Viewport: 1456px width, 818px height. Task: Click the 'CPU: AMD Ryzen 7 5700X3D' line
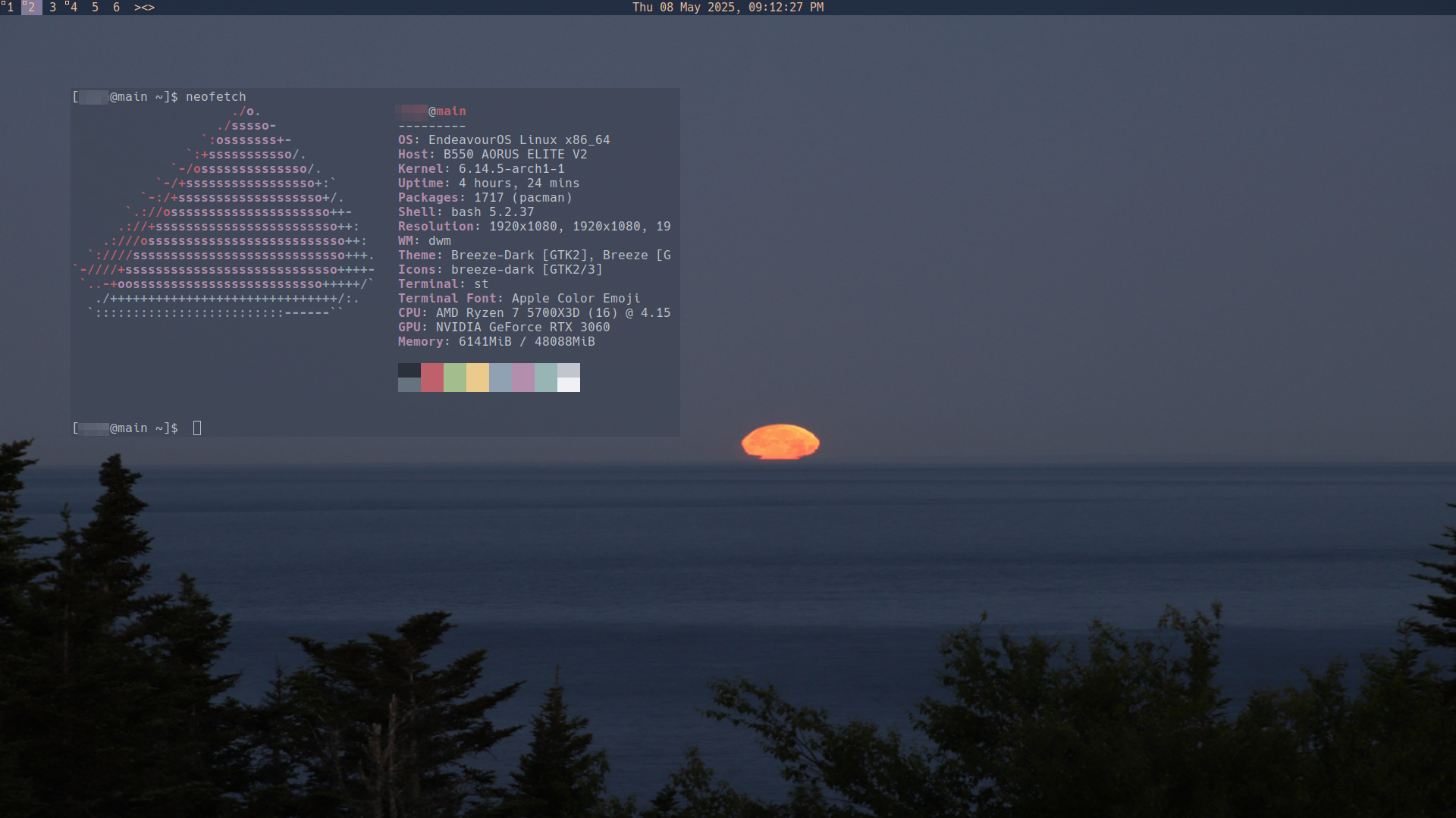535,313
